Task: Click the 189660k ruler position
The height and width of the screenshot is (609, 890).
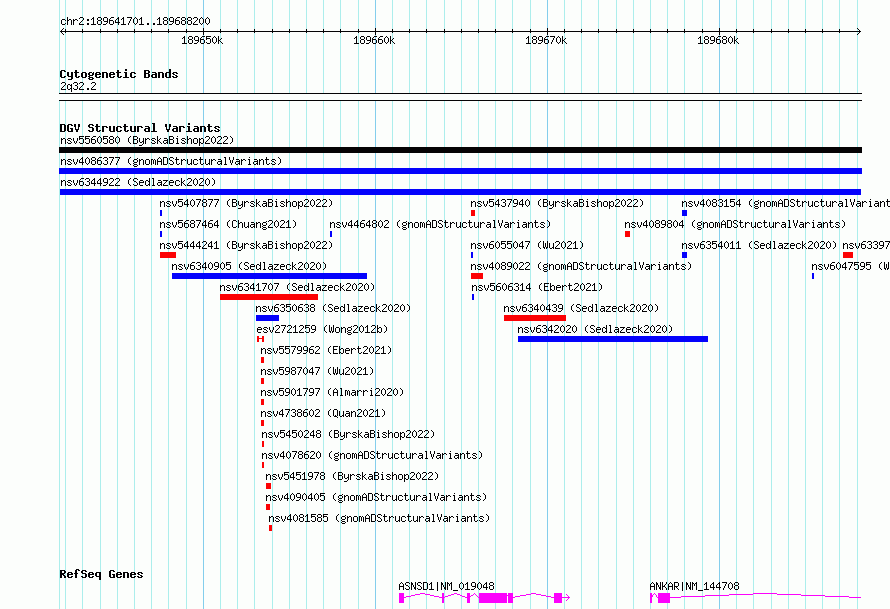Action: point(374,40)
